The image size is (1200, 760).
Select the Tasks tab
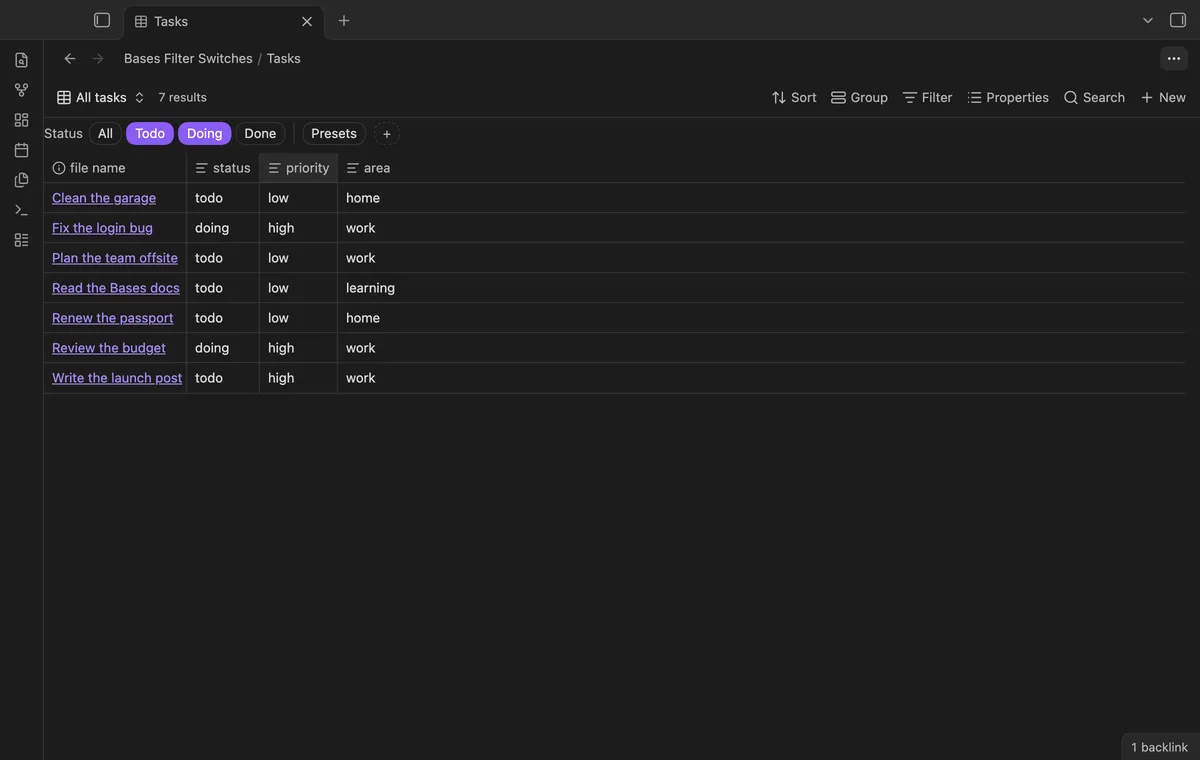(x=224, y=21)
